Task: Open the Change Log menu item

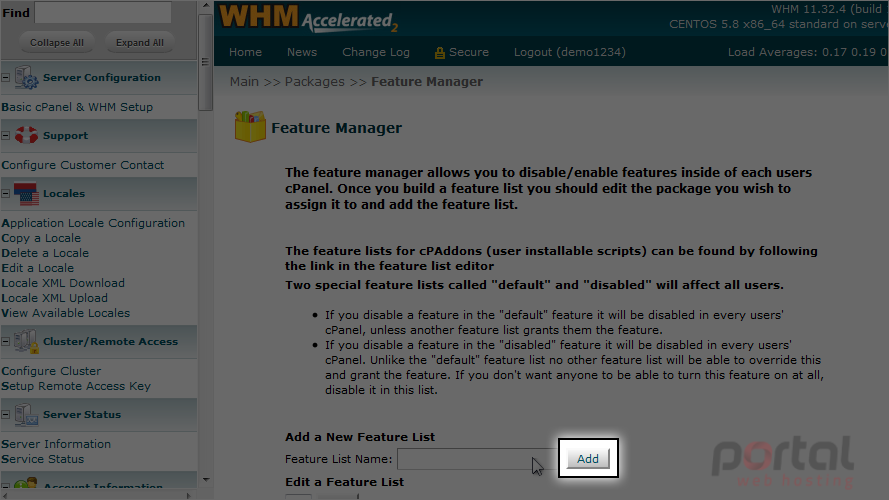Action: click(376, 52)
